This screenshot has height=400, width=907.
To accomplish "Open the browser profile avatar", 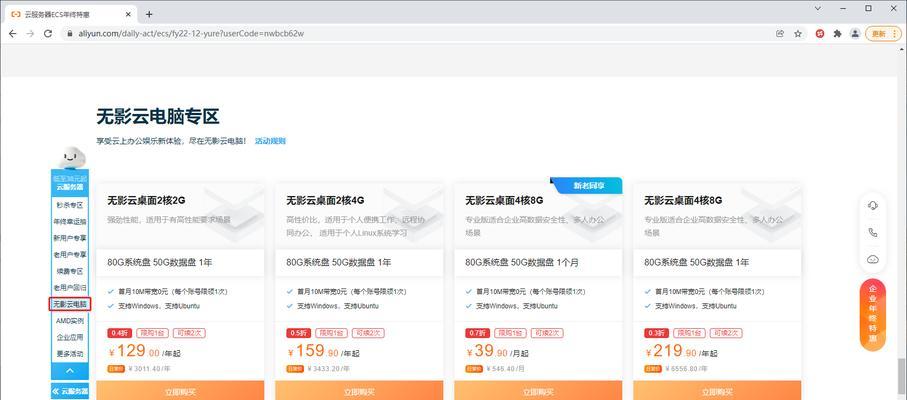I will click(855, 34).
